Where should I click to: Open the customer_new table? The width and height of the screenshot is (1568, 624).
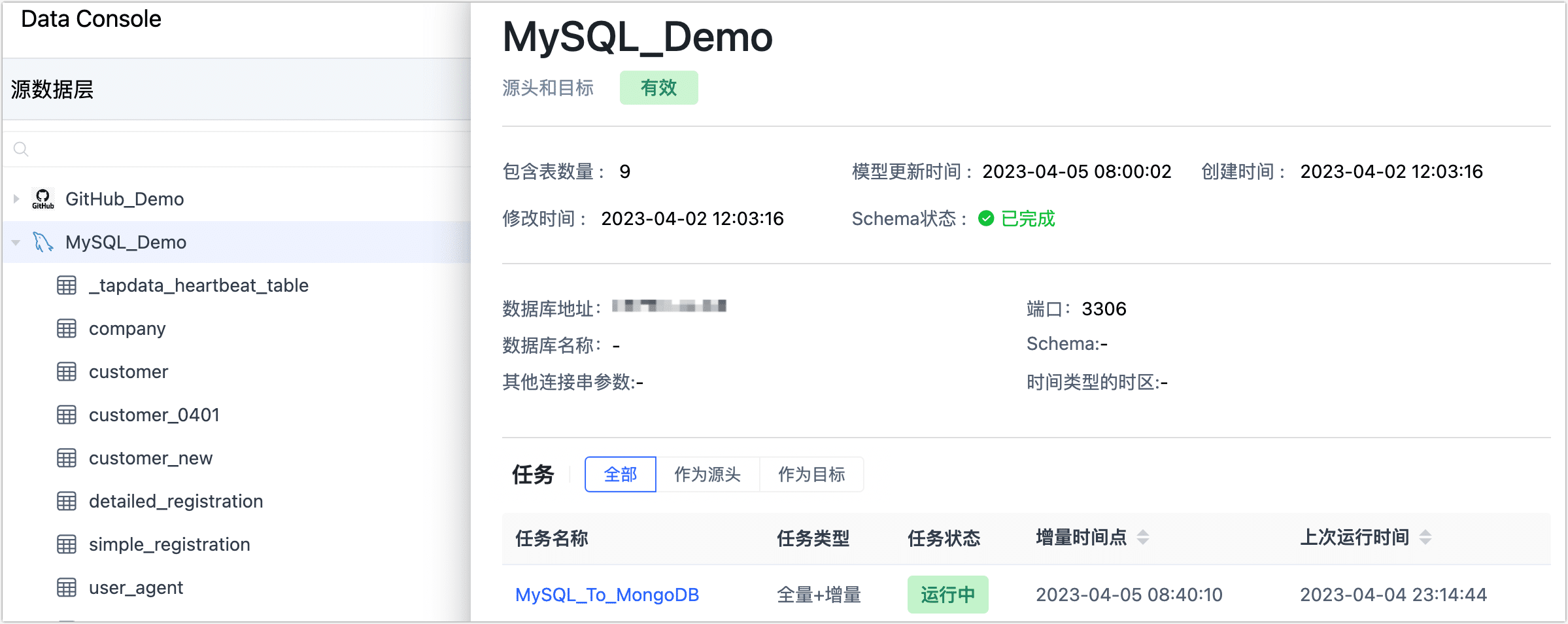click(151, 458)
